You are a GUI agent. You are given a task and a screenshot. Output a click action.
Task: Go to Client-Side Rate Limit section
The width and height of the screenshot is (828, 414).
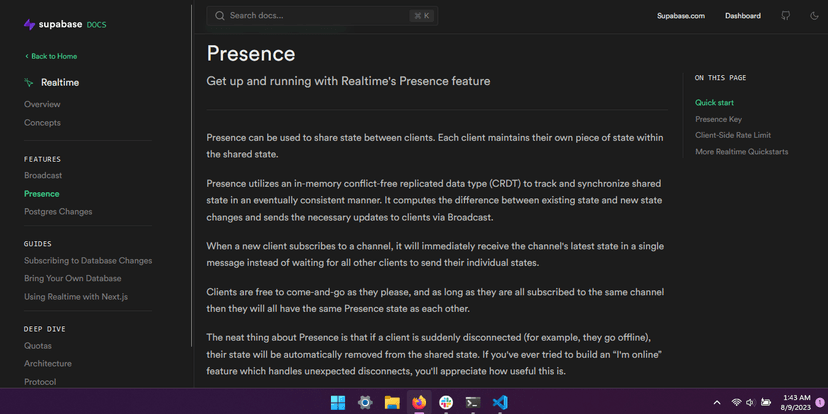[x=733, y=135]
